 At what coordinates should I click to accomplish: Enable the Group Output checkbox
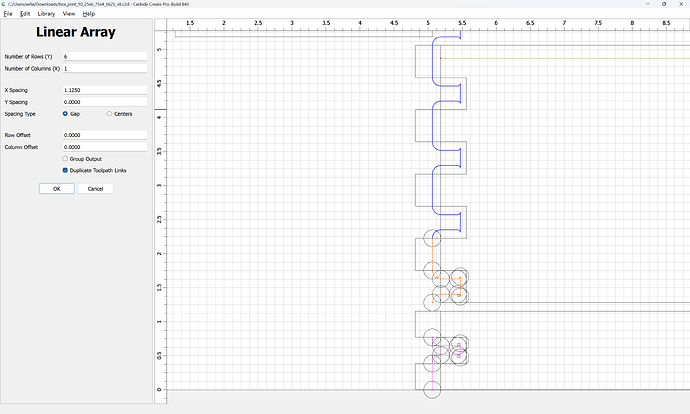click(x=65, y=159)
